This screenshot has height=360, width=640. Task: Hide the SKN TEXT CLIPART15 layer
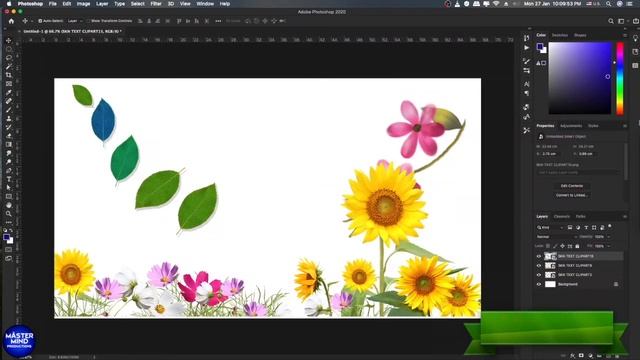coord(539,256)
